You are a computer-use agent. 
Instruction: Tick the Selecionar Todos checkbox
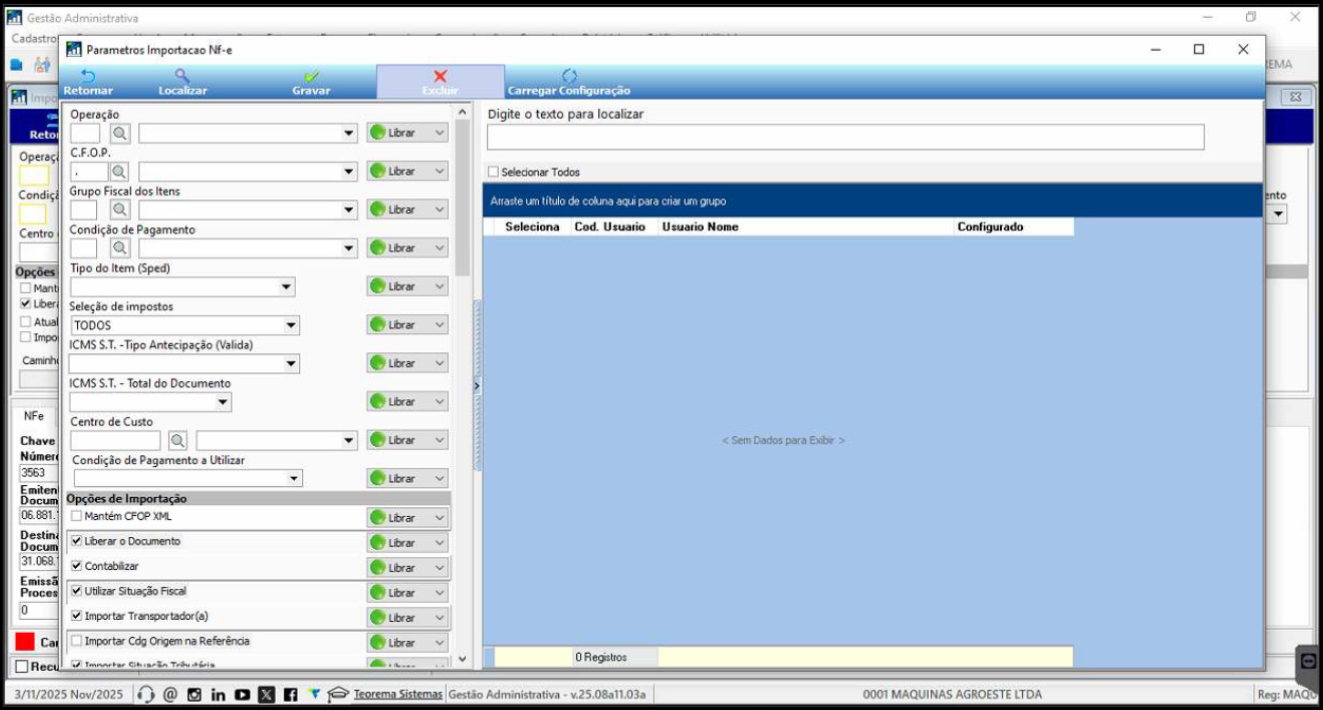493,172
